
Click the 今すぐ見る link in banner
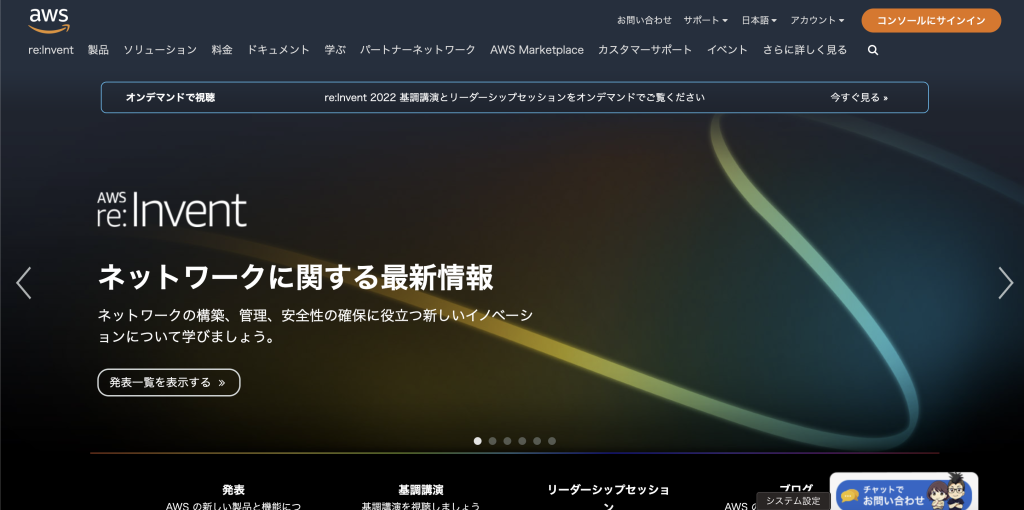[859, 97]
